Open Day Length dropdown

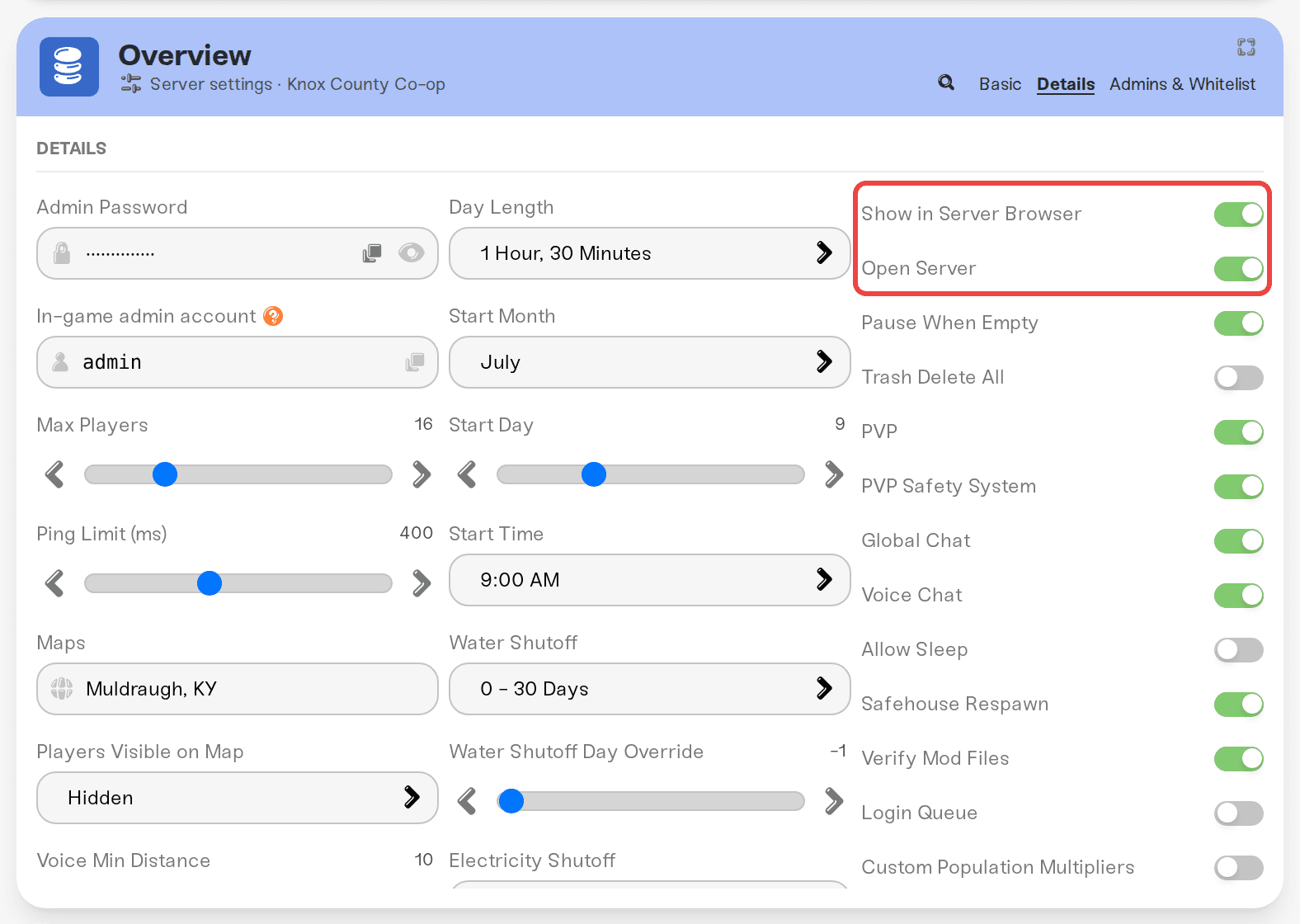click(x=650, y=253)
